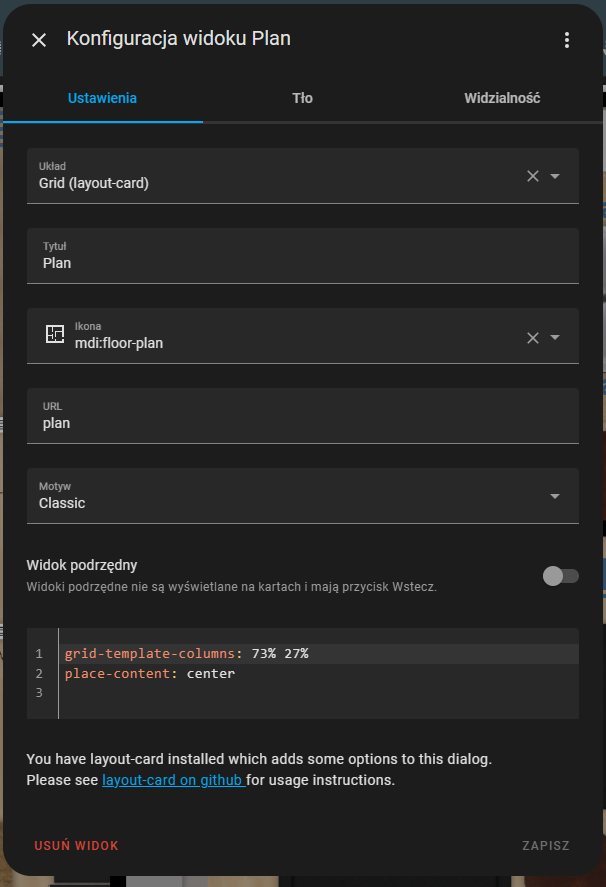
Task: Open the Ikona picker dropdown arrow
Action: click(x=555, y=337)
